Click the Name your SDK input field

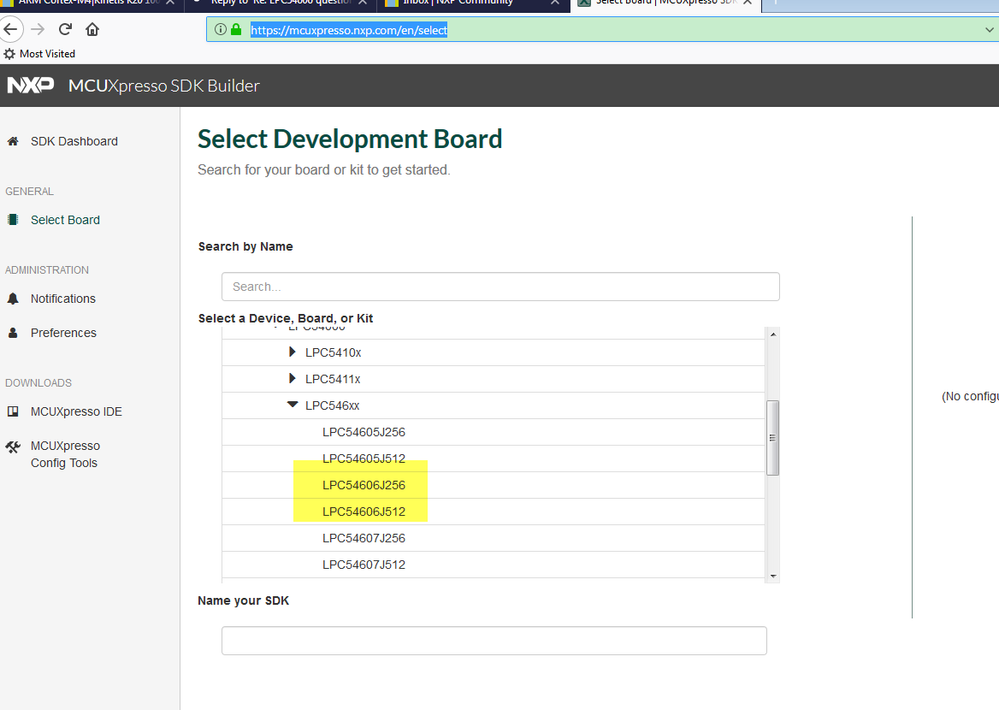(494, 641)
